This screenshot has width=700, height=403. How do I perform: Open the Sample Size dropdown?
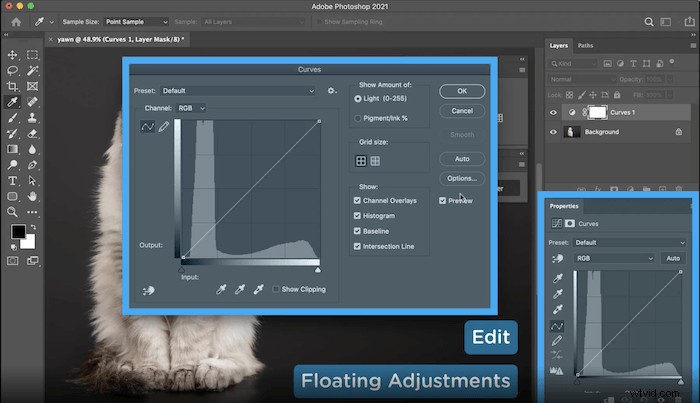[x=136, y=22]
